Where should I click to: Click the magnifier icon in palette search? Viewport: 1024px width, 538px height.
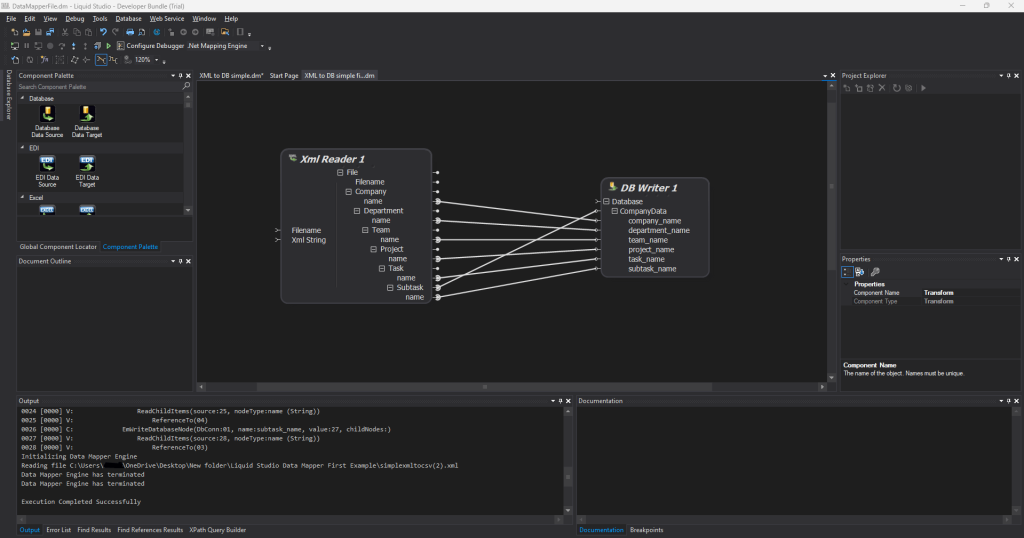(x=186, y=87)
